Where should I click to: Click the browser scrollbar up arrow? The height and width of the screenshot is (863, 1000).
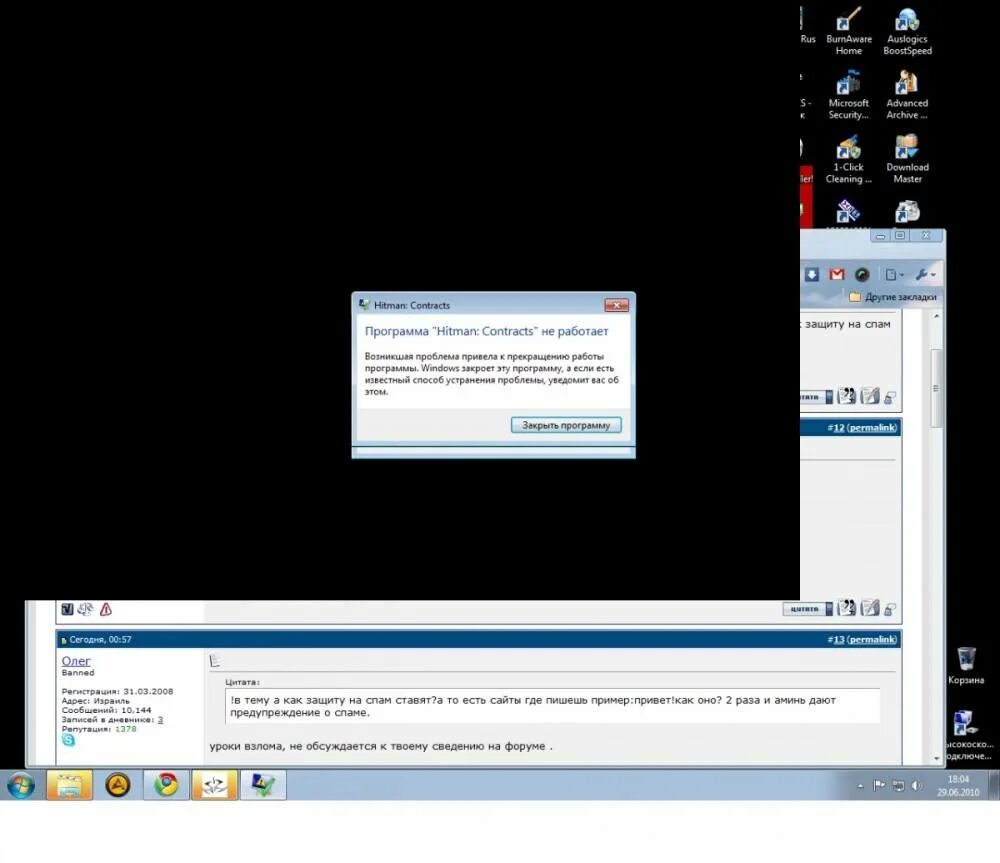936,316
